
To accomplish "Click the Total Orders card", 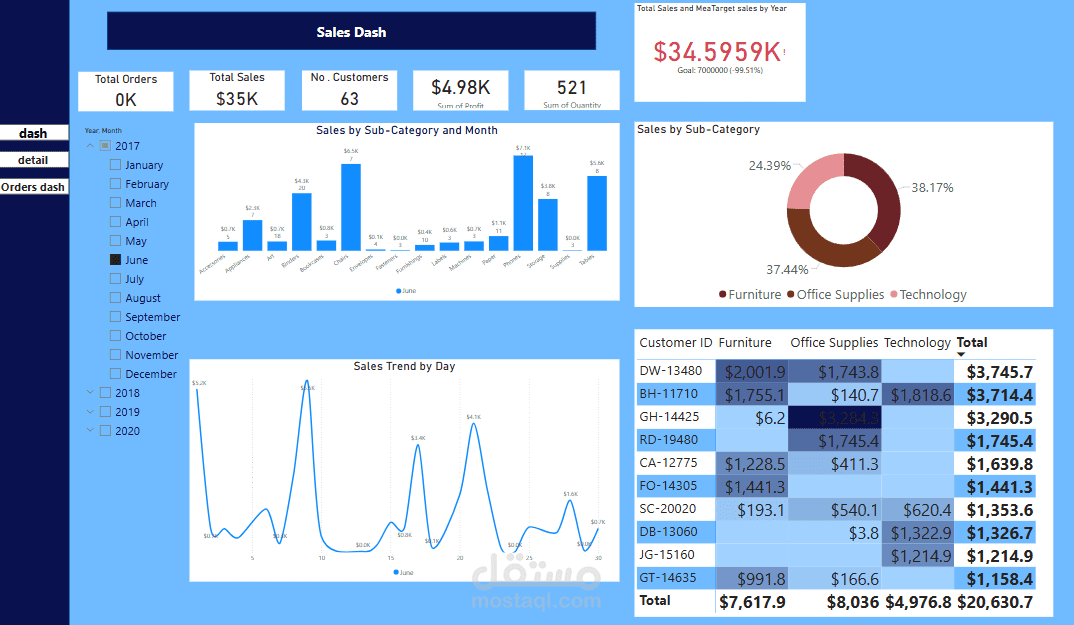I will click(x=125, y=90).
